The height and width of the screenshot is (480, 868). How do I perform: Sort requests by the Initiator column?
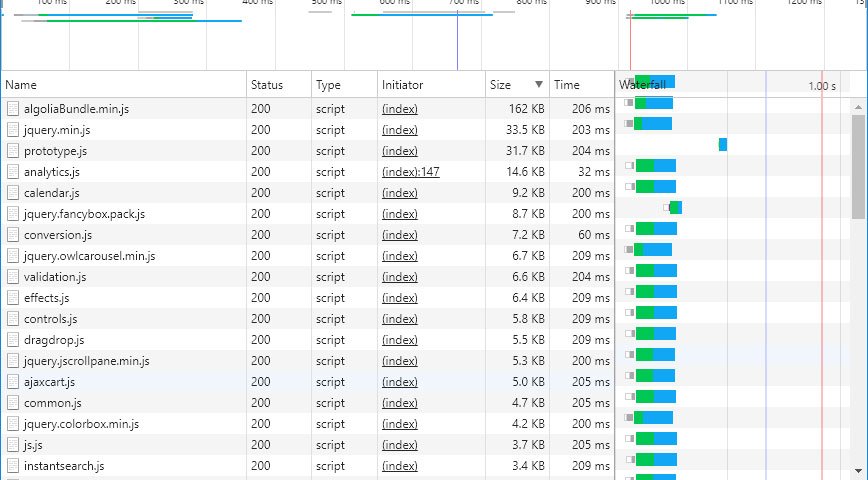pos(431,85)
